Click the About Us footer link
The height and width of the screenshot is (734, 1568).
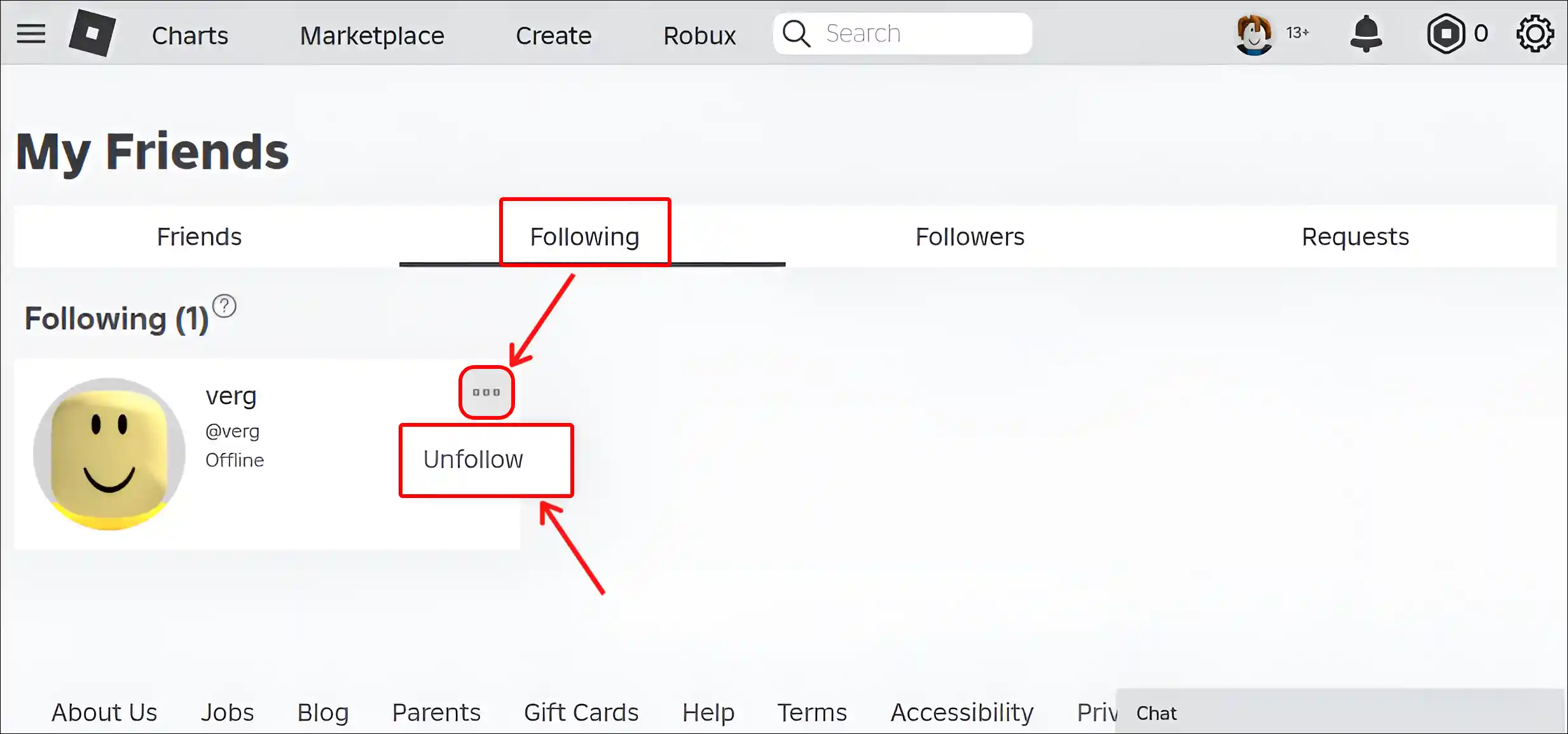[x=104, y=712]
